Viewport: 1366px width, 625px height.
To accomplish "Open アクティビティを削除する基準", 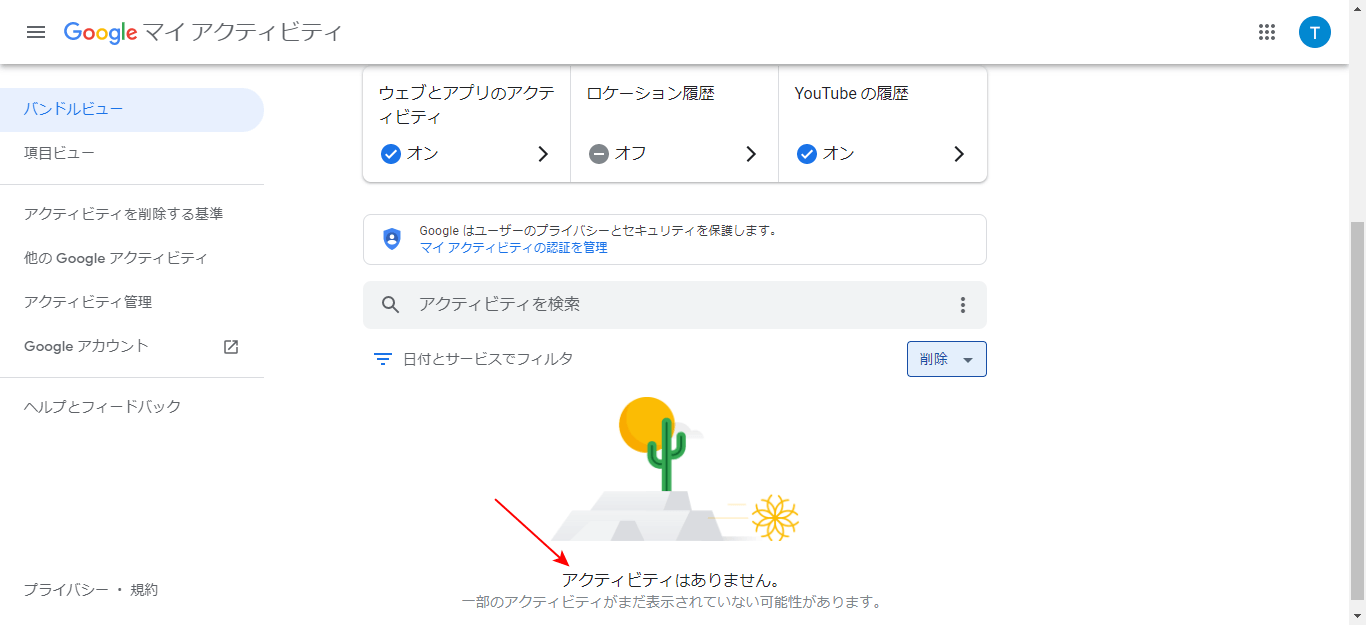I will (132, 214).
